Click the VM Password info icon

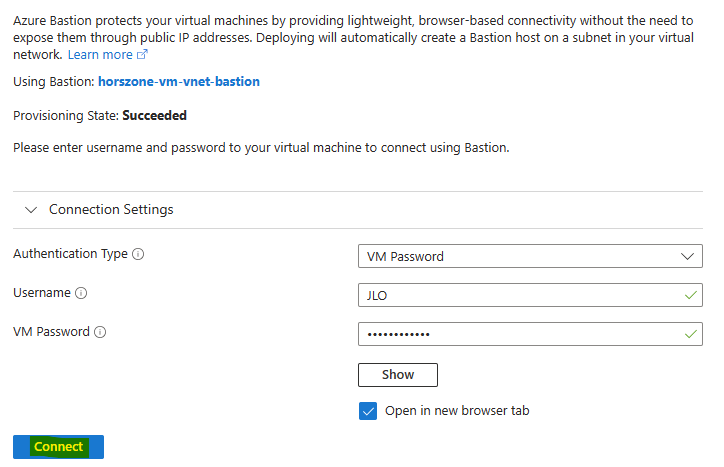click(100, 332)
